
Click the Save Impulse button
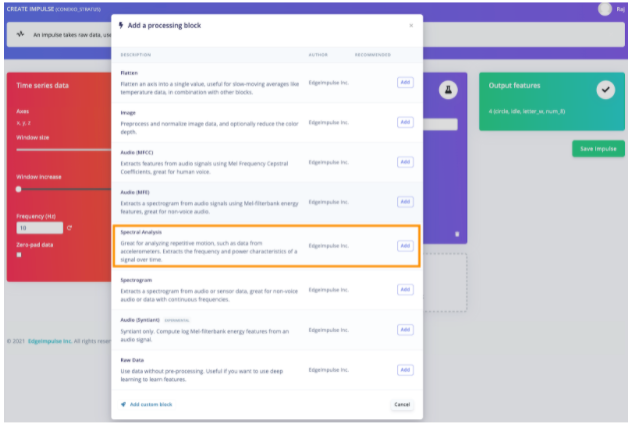(598, 148)
